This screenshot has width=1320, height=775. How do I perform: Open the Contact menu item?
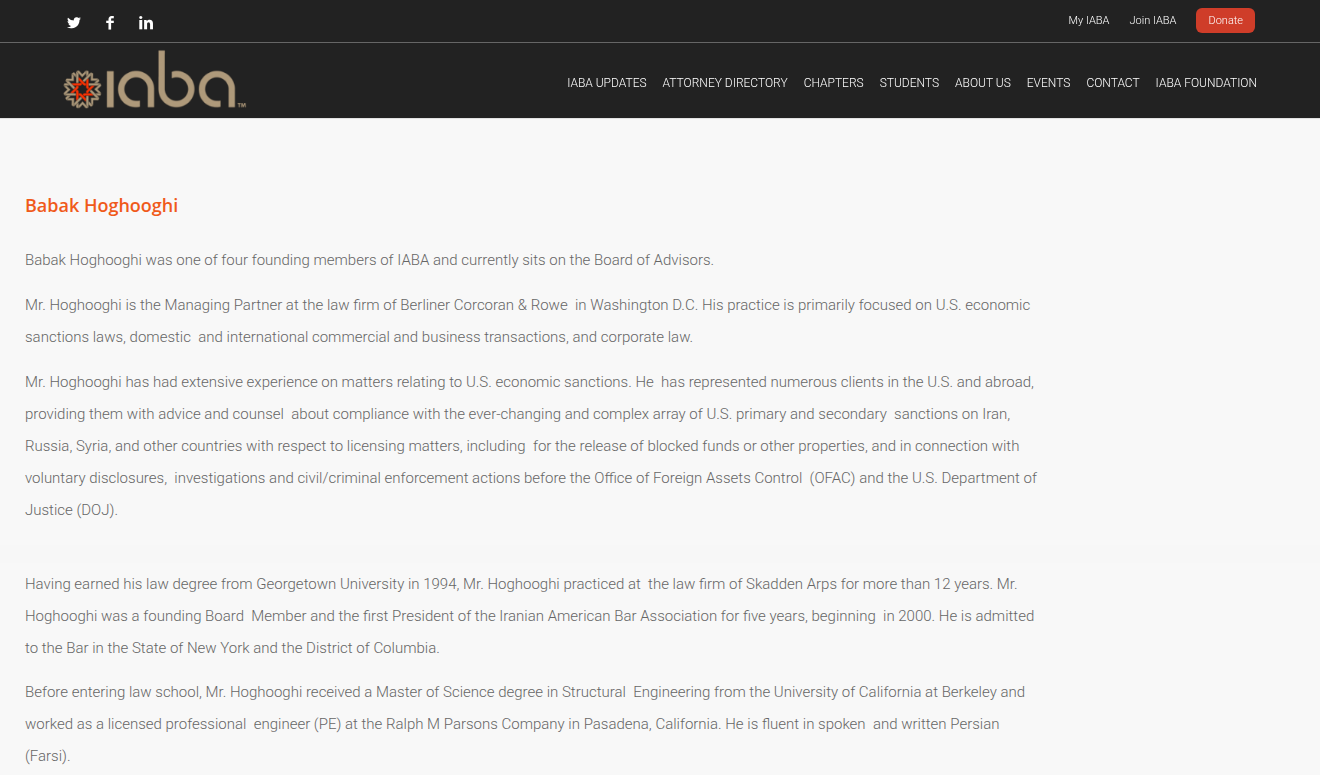(x=1113, y=83)
